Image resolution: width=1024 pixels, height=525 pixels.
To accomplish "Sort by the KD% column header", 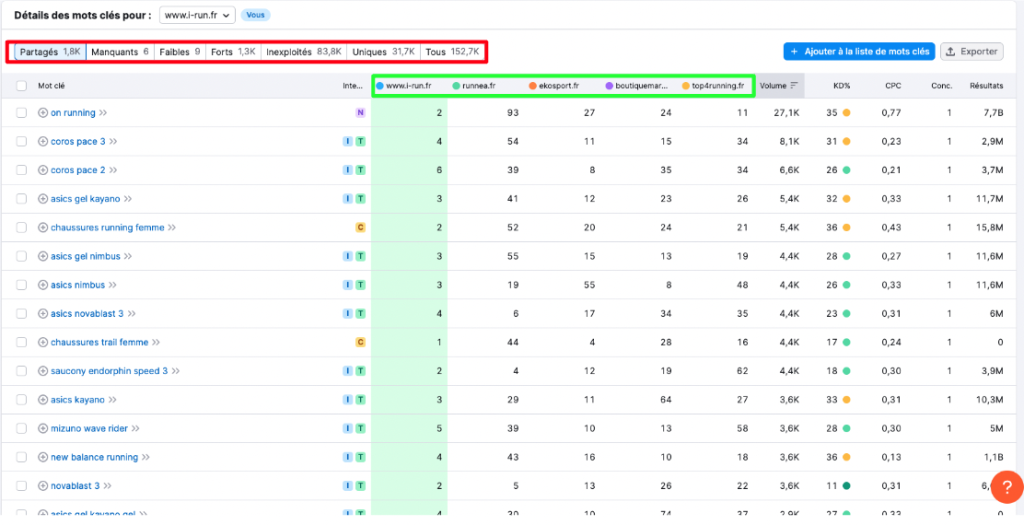I will coord(841,86).
